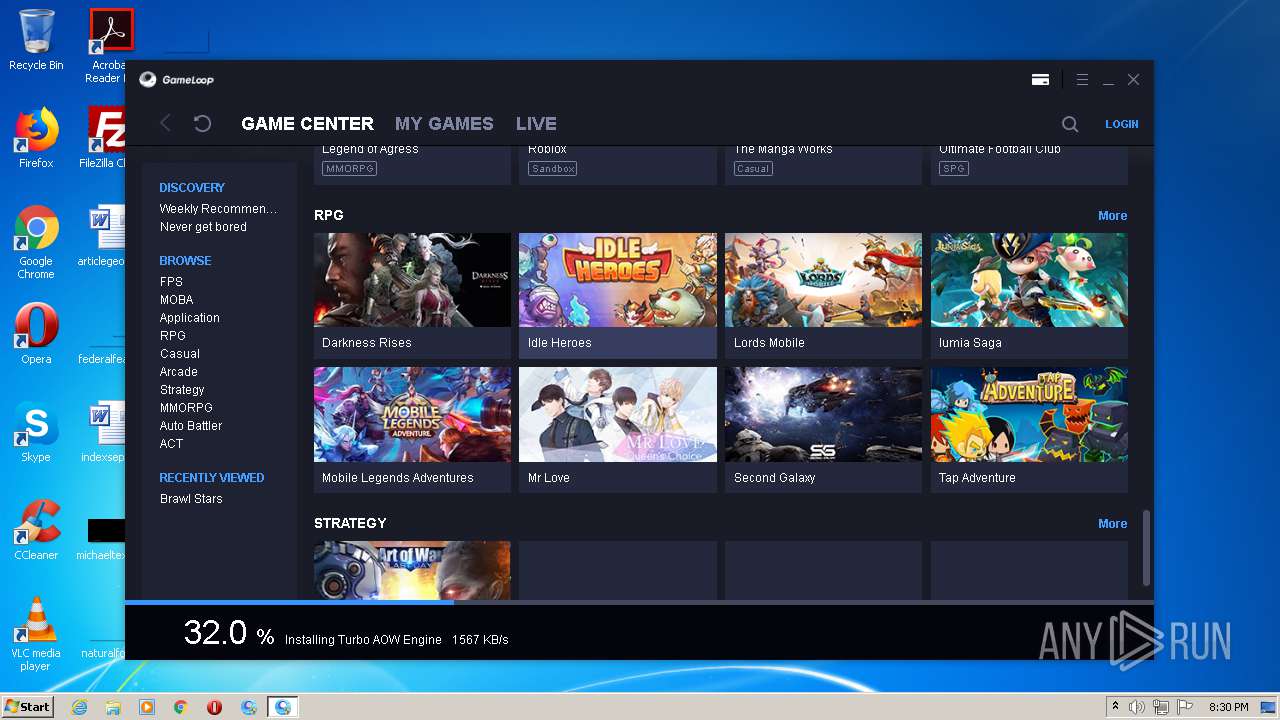Screen dimensions: 1280x720
Task: Switch to MY GAMES tab
Action: click(x=444, y=124)
